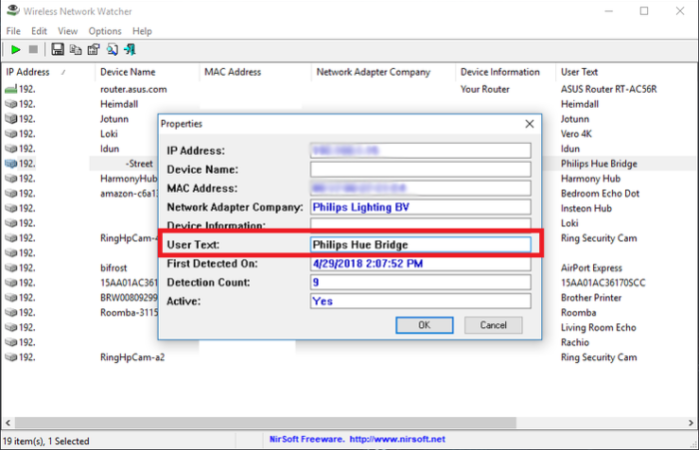This screenshot has height=450, width=699.
Task: Select the 15AA01AC36170SCC user text
Action: (603, 283)
